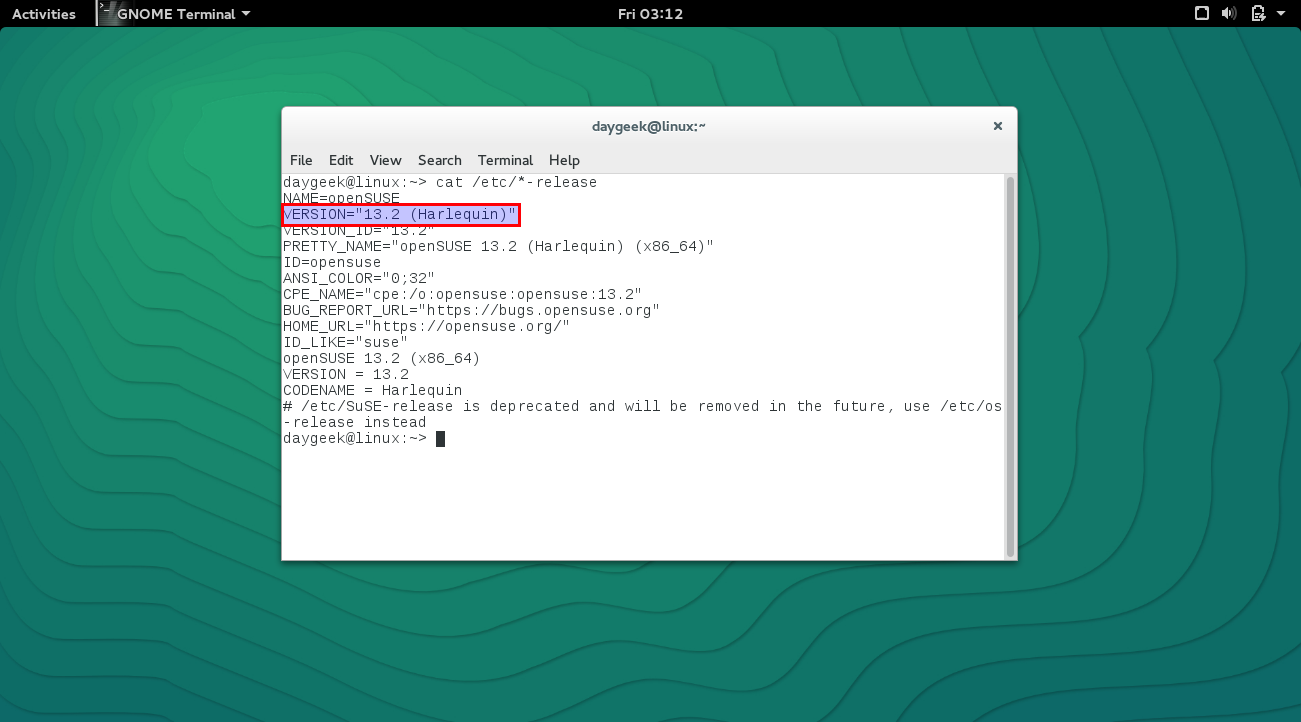The height and width of the screenshot is (722, 1301).
Task: Click the CPE_NAME line
Action: [x=462, y=294]
